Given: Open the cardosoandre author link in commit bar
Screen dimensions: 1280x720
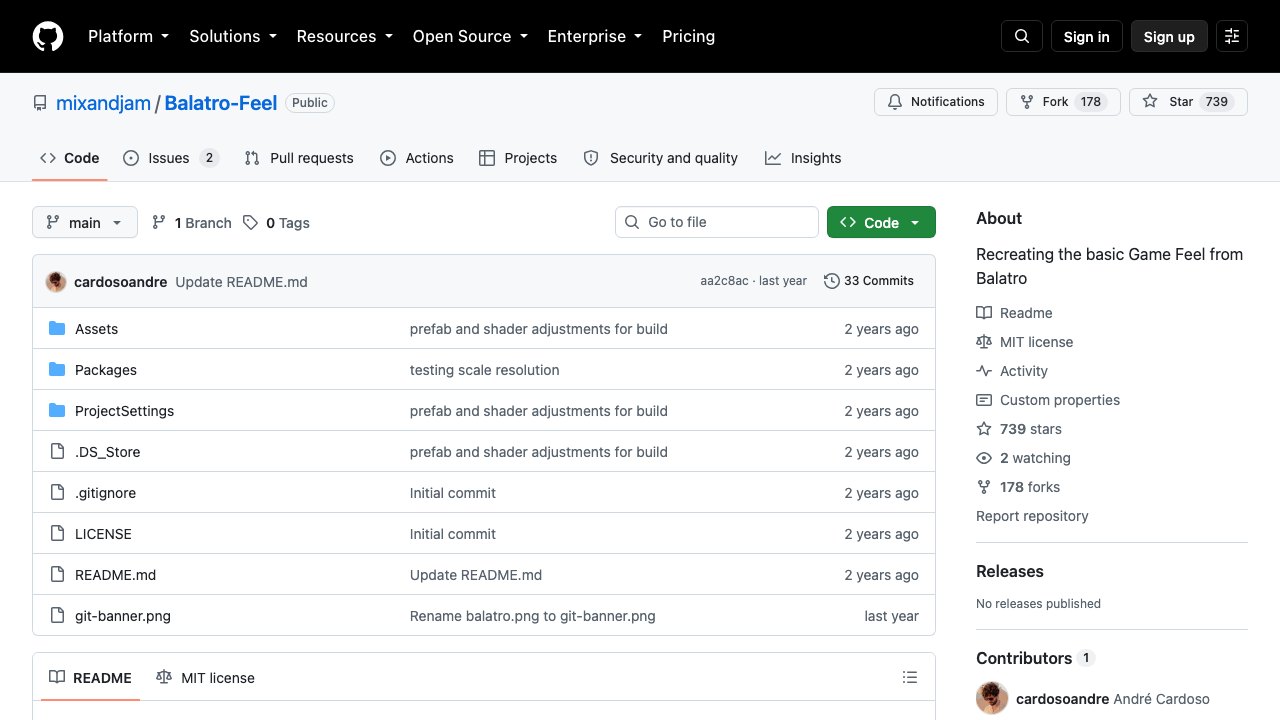Looking at the screenshot, I should pyautogui.click(x=121, y=282).
